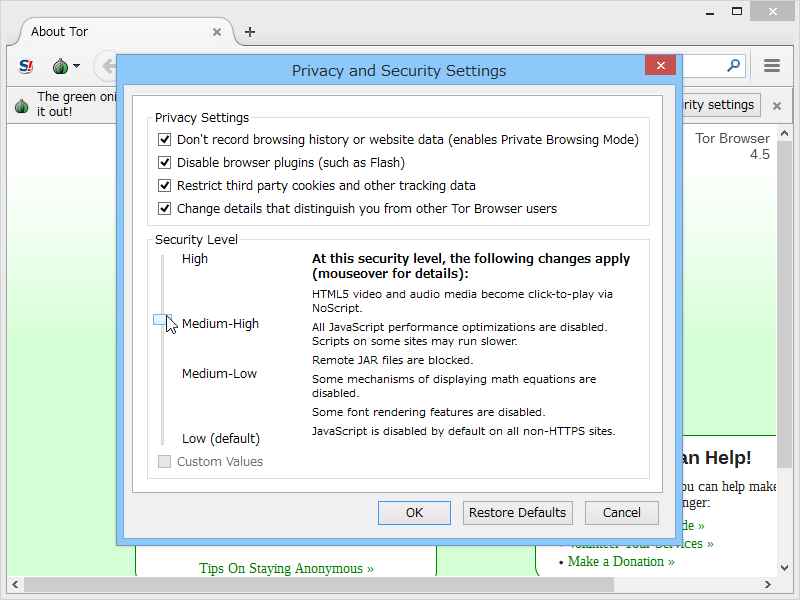Click the Restore Defaults button
The width and height of the screenshot is (800, 600).
tap(517, 512)
